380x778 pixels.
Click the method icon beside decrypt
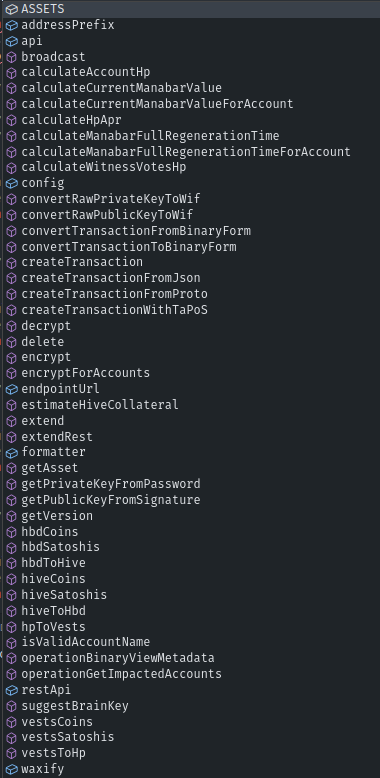point(11,326)
